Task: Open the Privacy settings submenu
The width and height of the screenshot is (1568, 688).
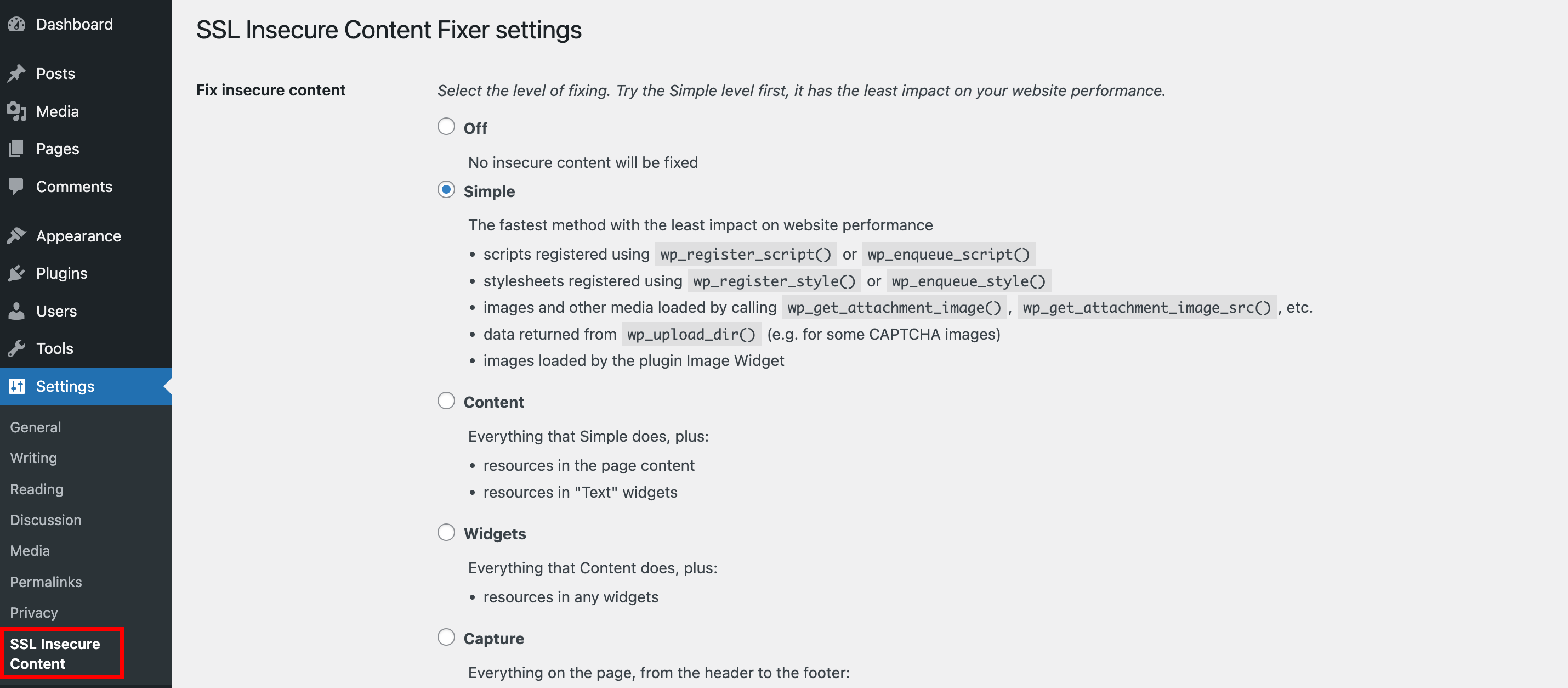Action: click(x=34, y=612)
